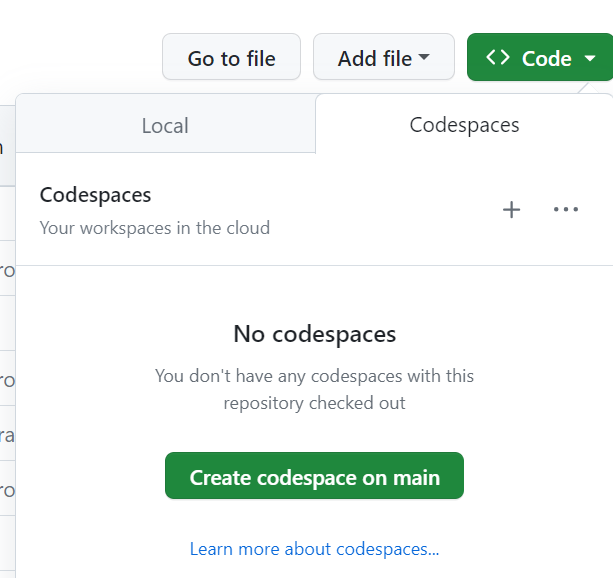Select the Codespaces tab

tap(464, 125)
